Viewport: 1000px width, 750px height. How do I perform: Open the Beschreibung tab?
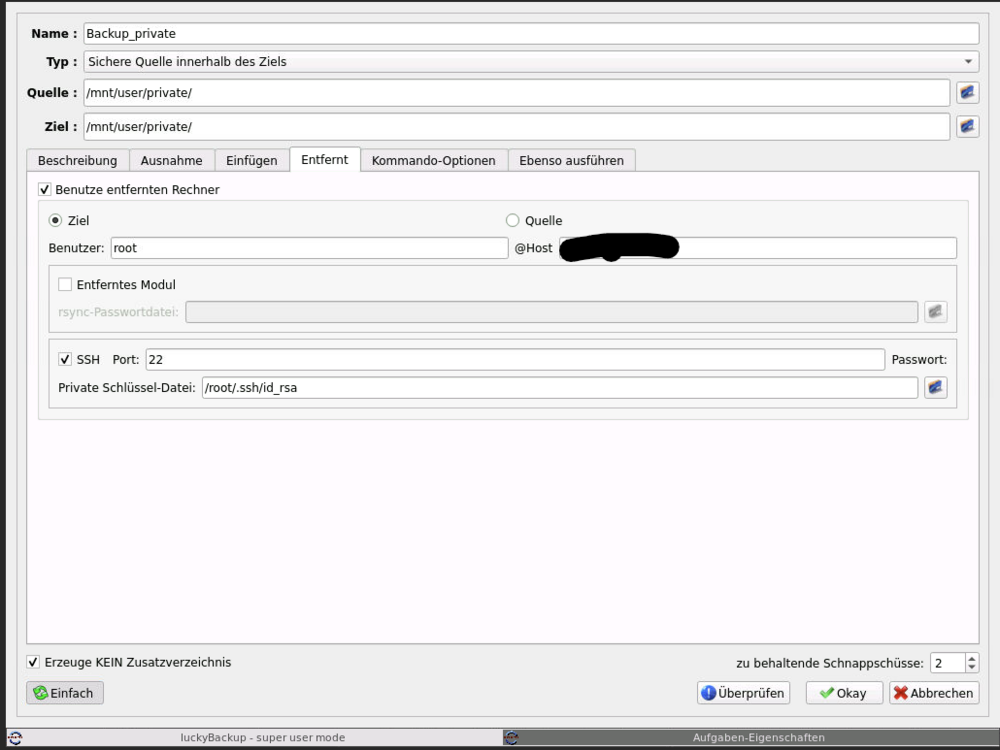77,160
